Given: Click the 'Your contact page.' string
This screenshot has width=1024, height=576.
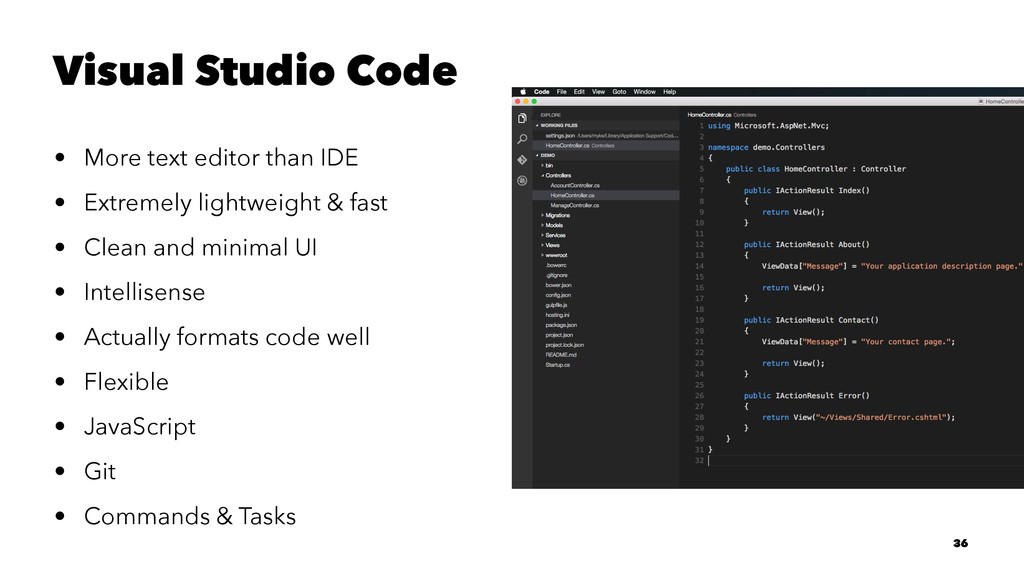Looking at the screenshot, I should coord(905,342).
